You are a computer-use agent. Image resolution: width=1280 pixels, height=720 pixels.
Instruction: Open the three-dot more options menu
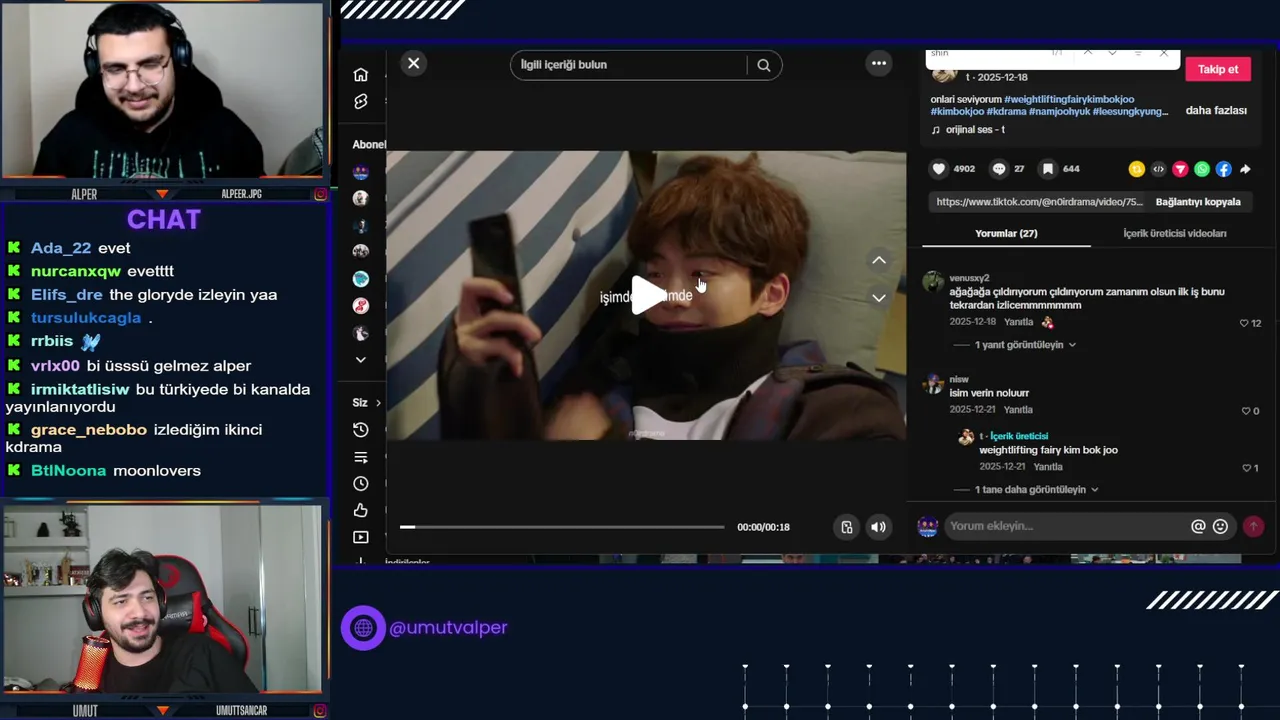click(x=879, y=63)
